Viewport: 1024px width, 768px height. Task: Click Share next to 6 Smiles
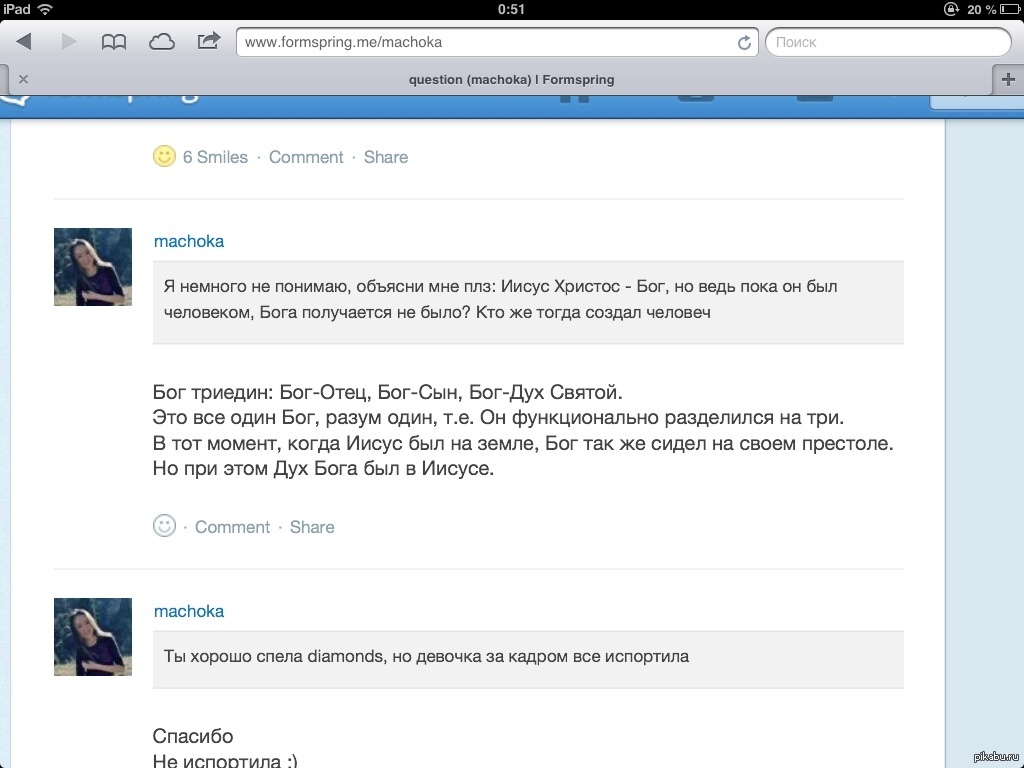(x=386, y=157)
